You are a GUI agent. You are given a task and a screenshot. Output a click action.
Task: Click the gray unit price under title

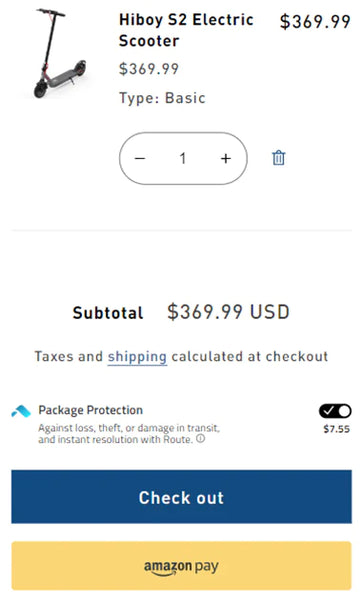[149, 69]
